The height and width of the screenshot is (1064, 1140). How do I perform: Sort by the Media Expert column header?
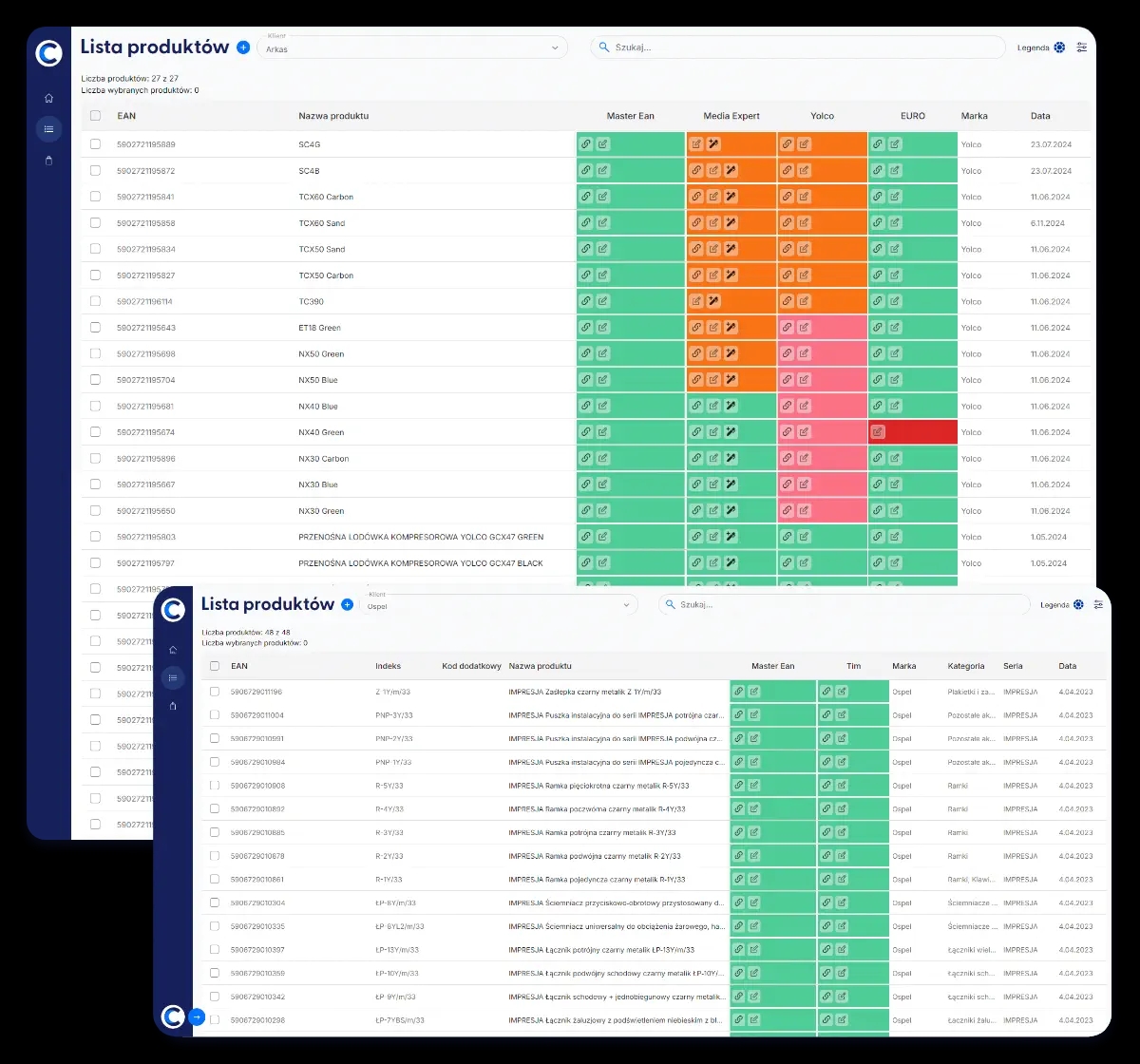[731, 116]
